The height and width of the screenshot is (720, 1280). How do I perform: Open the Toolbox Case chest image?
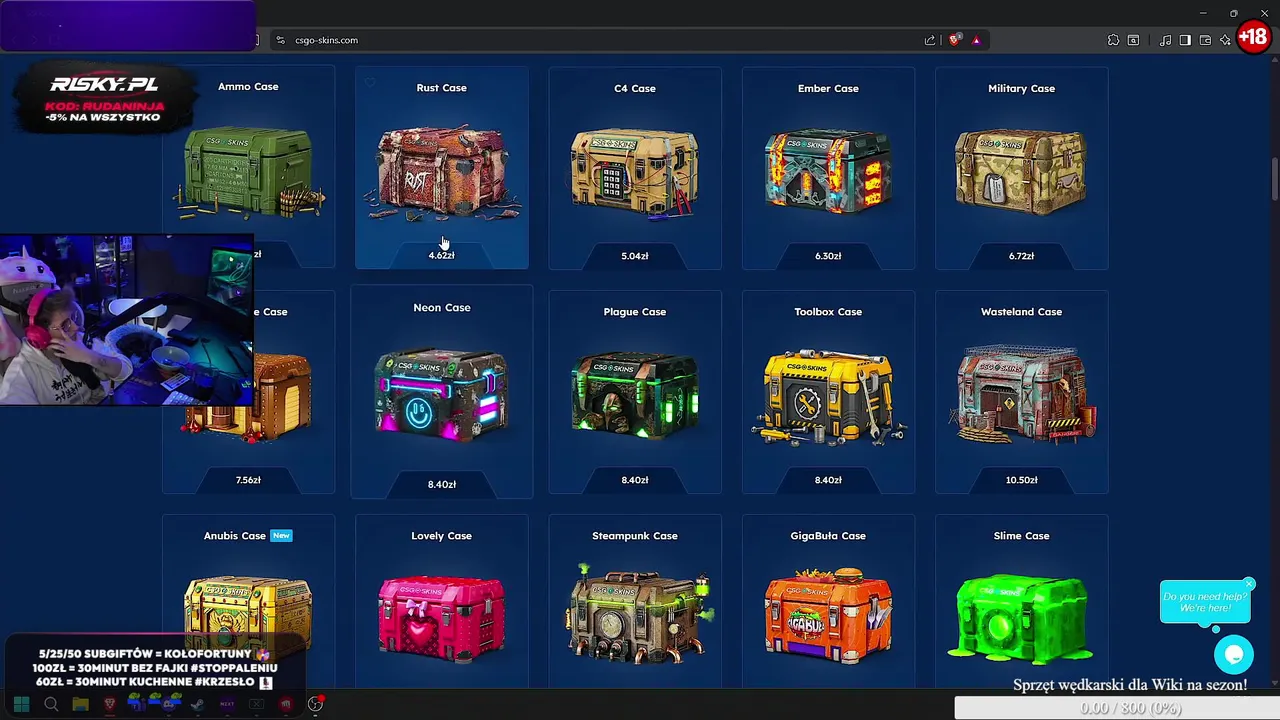(x=828, y=398)
